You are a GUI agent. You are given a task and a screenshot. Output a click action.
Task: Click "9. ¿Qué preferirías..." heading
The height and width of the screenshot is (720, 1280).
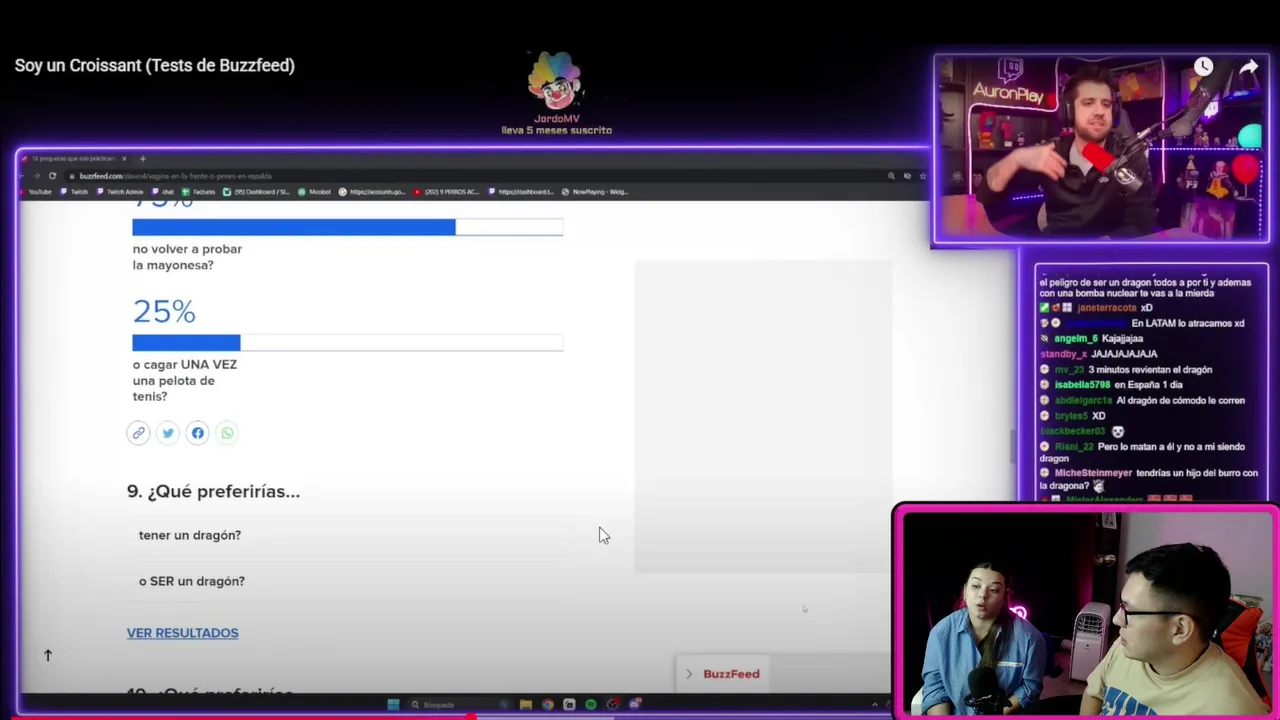pyautogui.click(x=213, y=491)
